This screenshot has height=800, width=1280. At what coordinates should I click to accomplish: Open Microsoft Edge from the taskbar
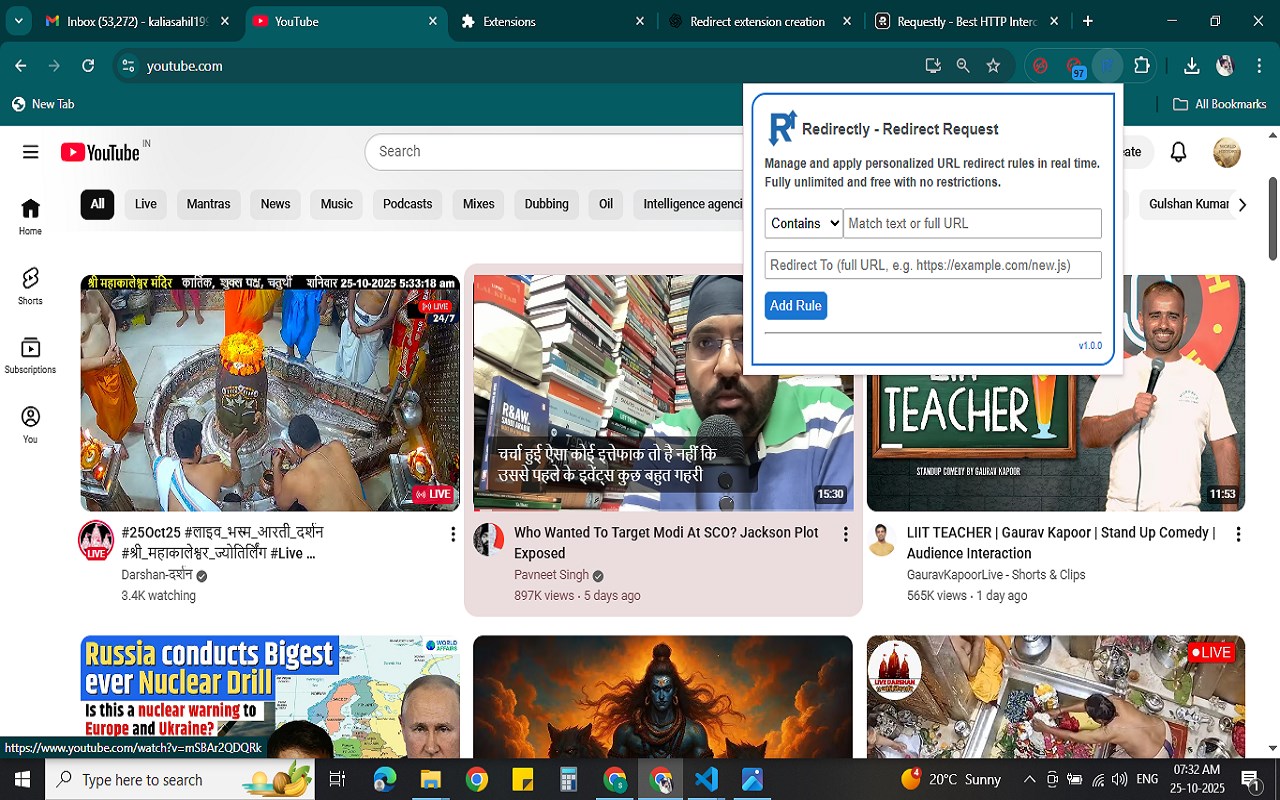tap(384, 779)
